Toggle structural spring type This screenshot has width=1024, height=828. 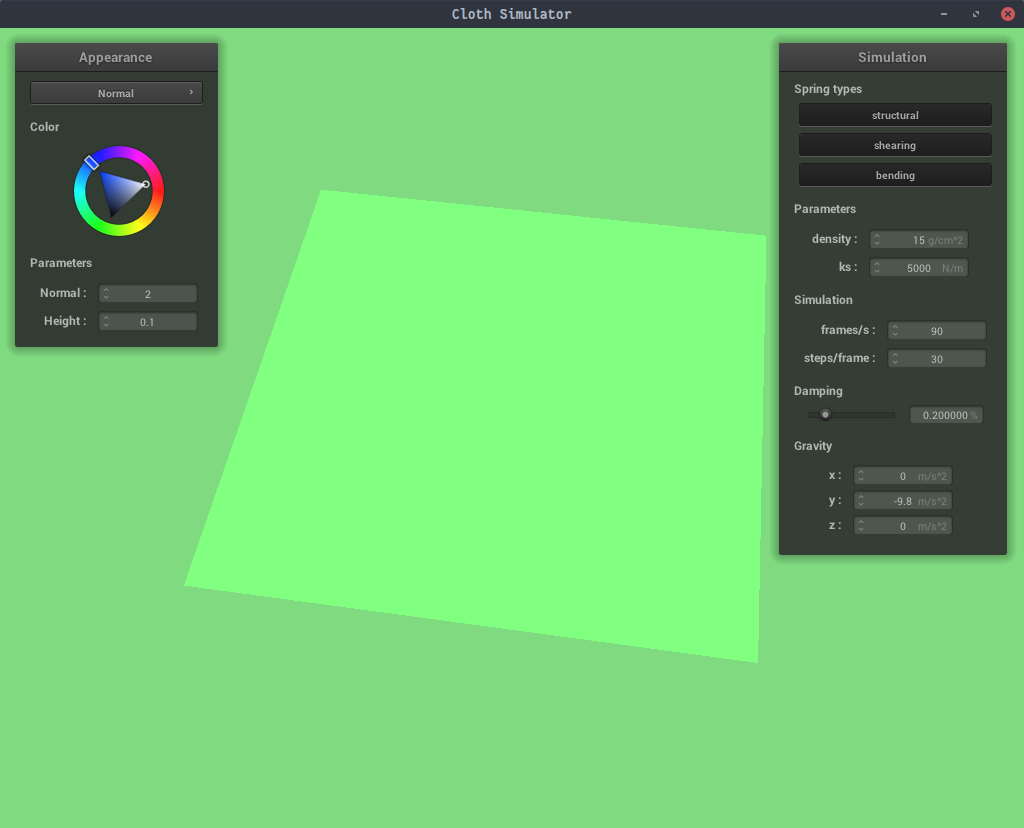(895, 115)
